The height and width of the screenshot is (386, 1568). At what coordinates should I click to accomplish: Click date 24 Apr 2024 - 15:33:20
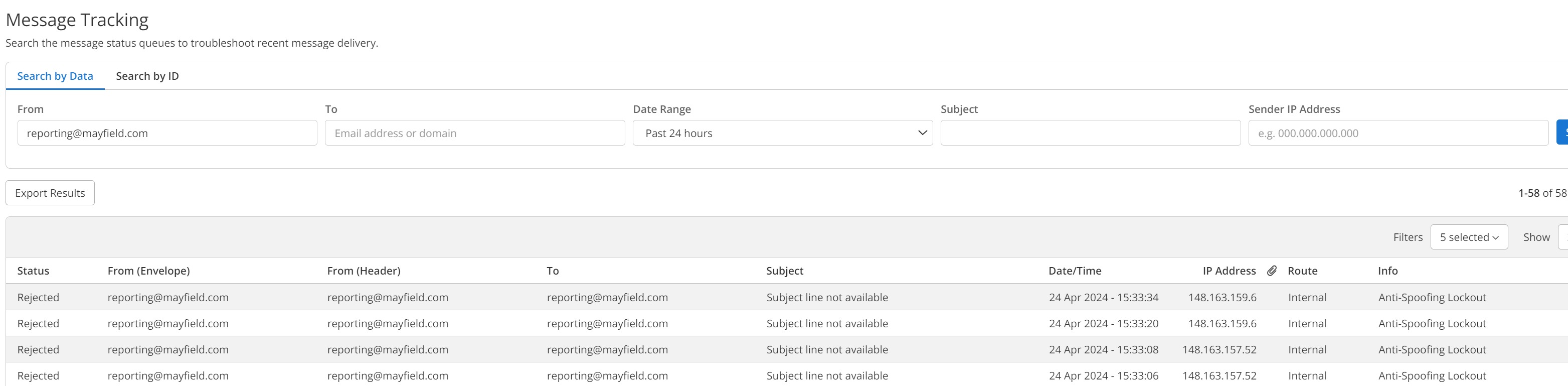(1104, 324)
